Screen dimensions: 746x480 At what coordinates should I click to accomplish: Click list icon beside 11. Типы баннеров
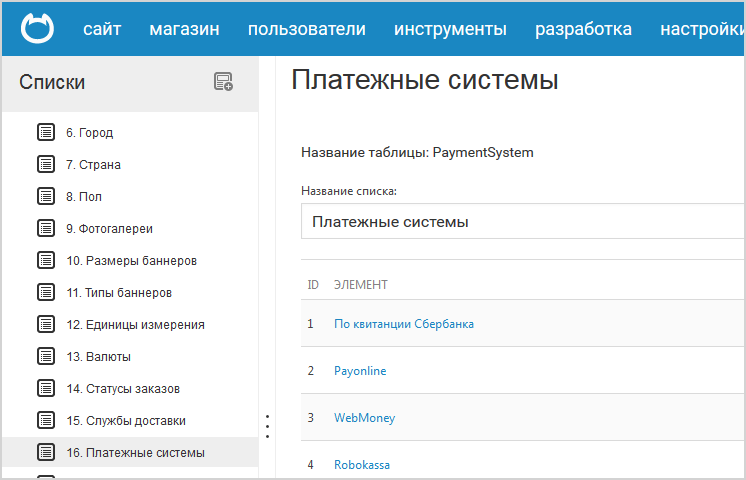click(46, 292)
